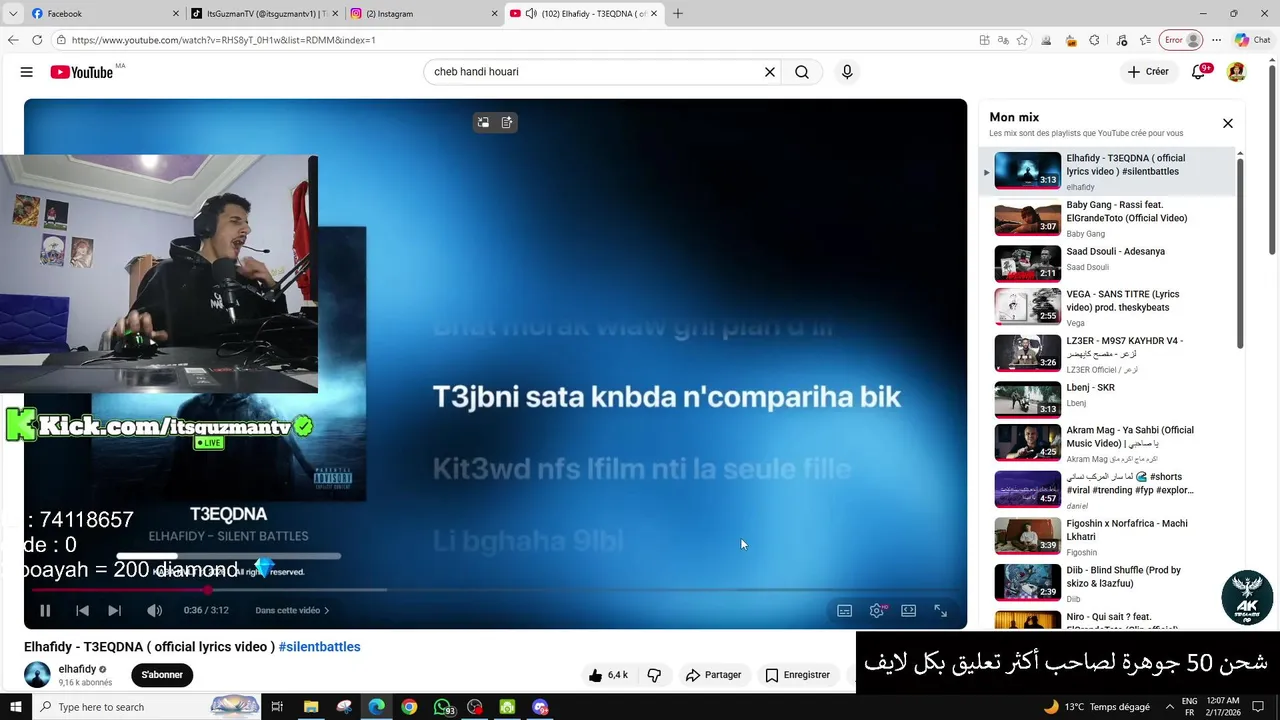Click the S'abonner subscribe button

point(162,675)
